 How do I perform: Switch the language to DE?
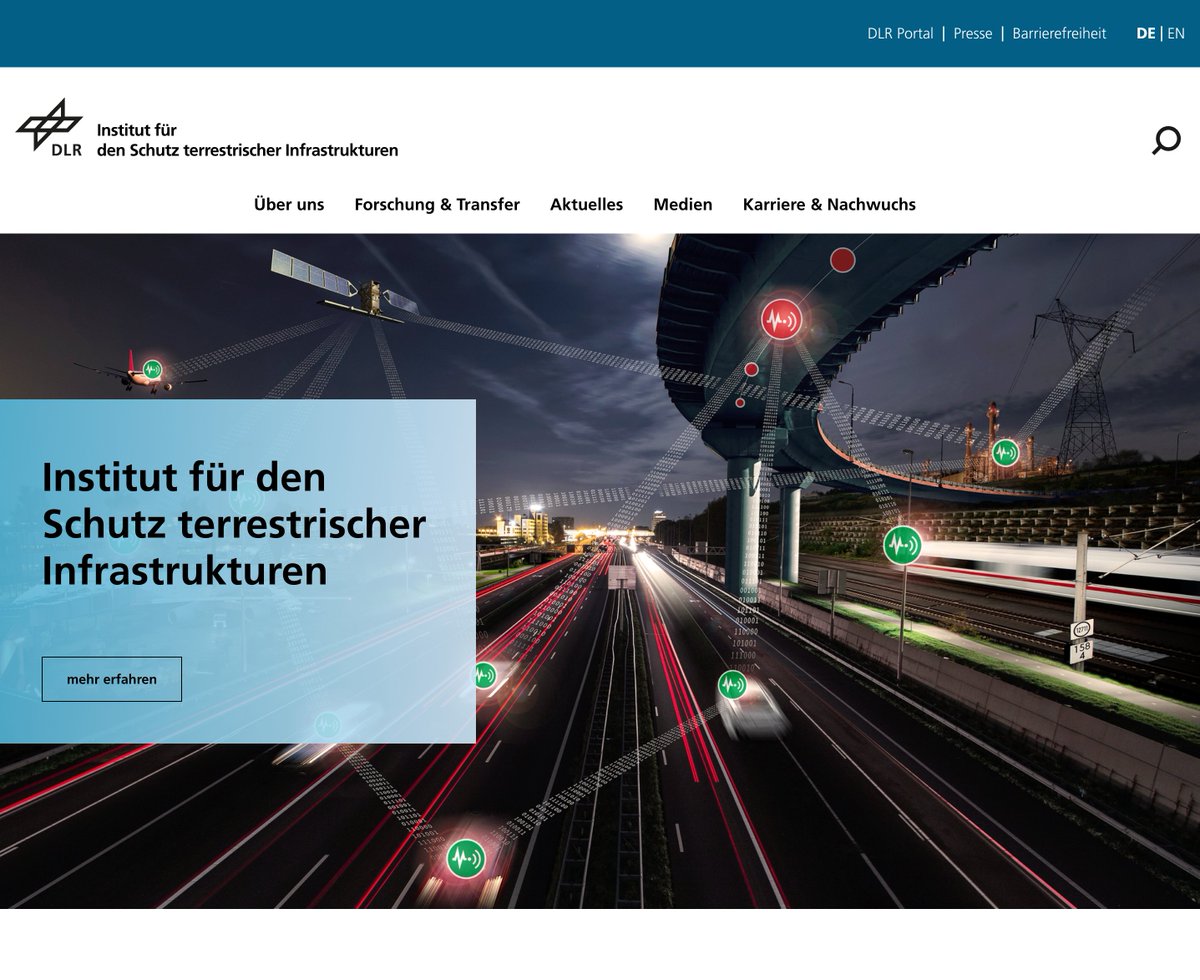[x=1145, y=33]
